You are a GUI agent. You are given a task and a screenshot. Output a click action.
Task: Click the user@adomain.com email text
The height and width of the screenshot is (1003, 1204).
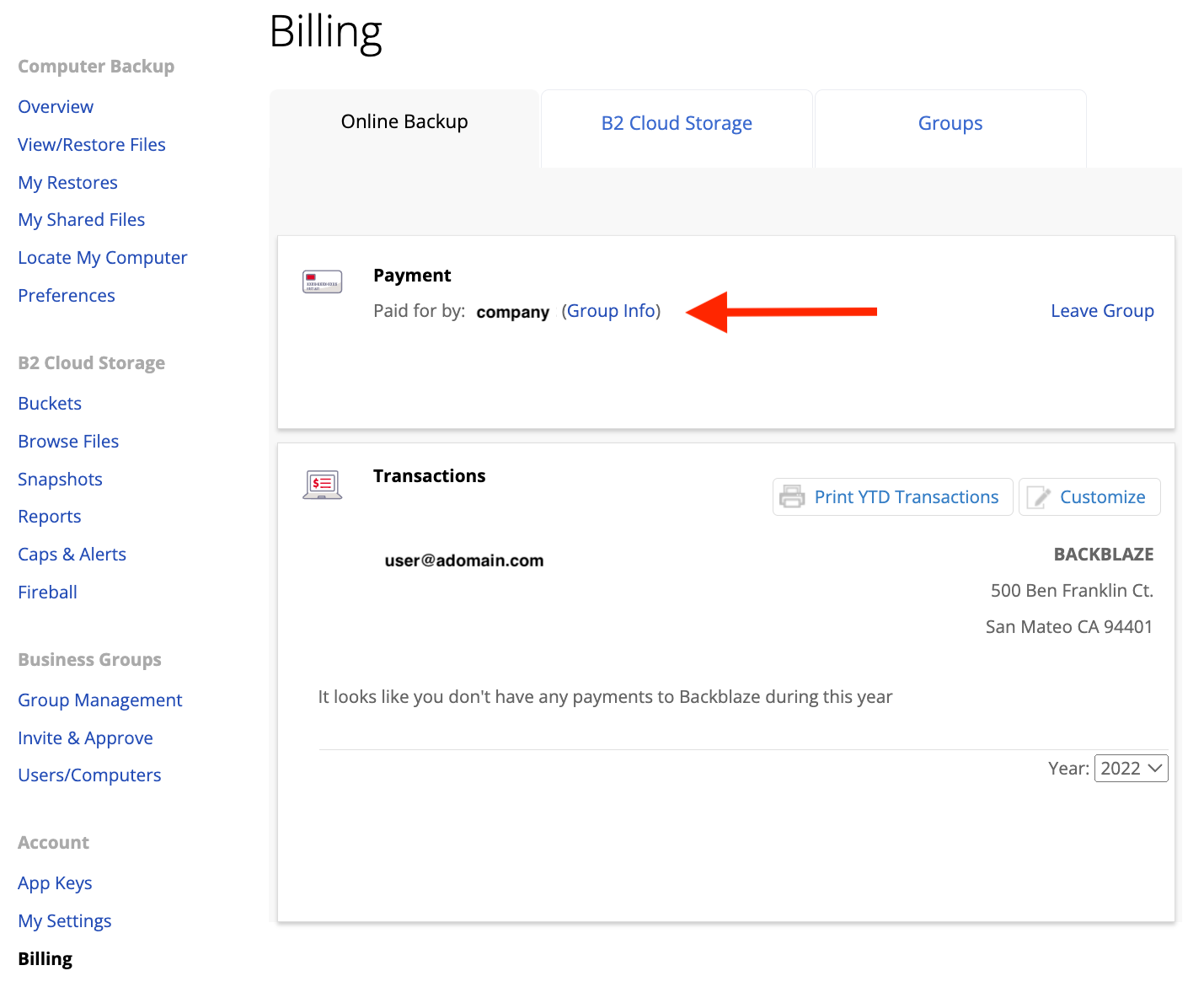(464, 560)
